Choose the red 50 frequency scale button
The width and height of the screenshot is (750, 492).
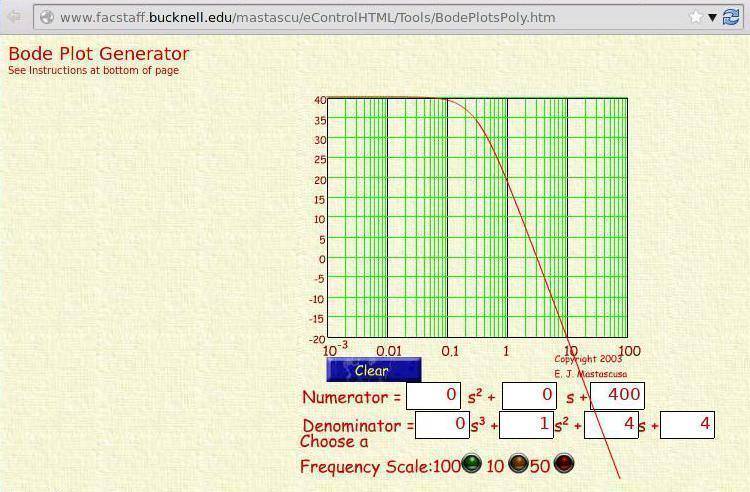(x=564, y=464)
